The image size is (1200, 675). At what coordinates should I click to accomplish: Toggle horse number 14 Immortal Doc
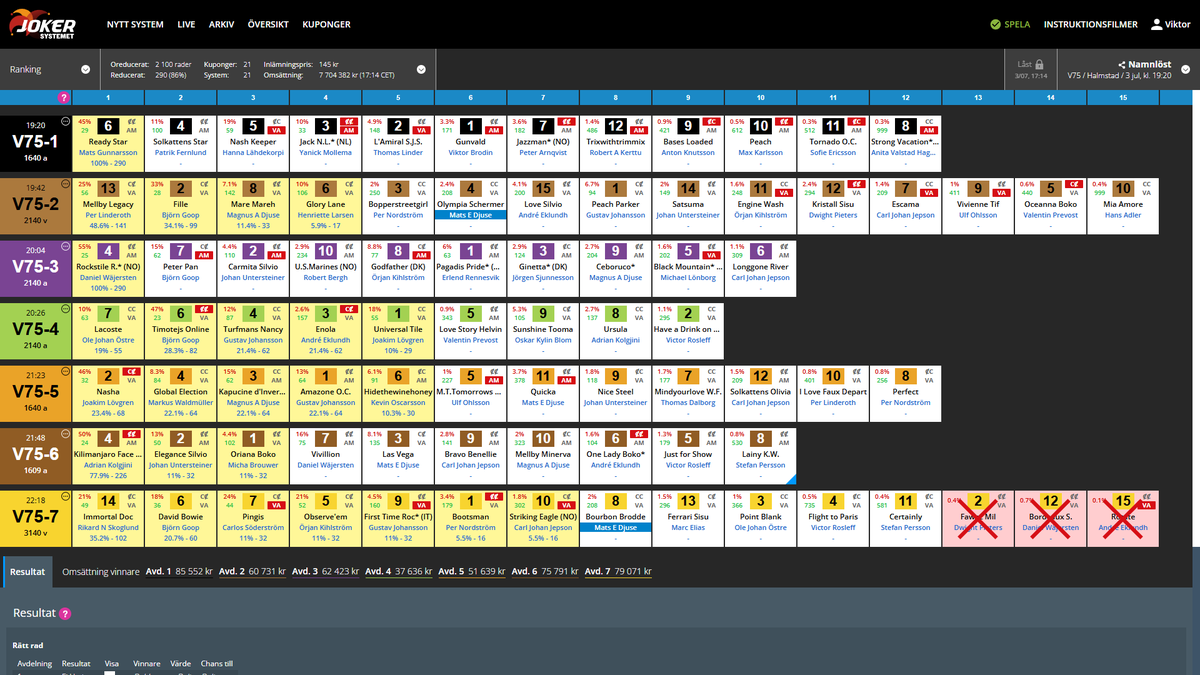[x=109, y=500]
